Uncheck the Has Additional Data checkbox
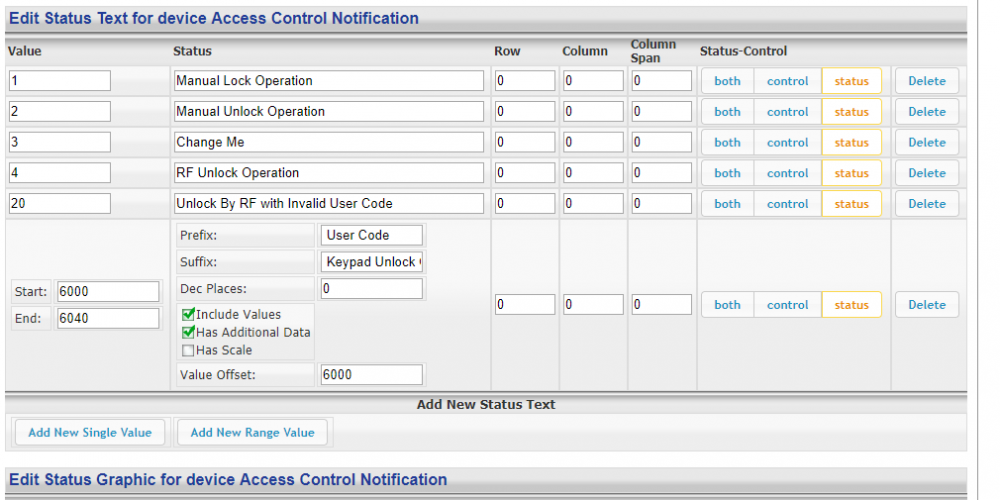 (x=187, y=333)
